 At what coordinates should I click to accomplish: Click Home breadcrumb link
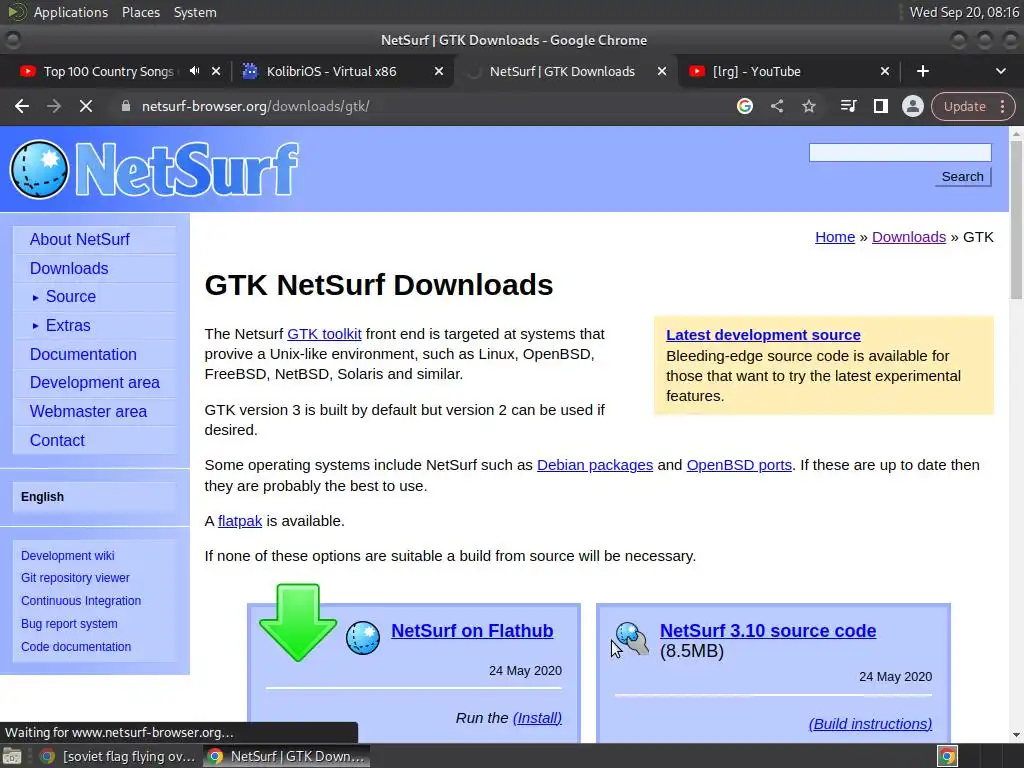tap(835, 237)
